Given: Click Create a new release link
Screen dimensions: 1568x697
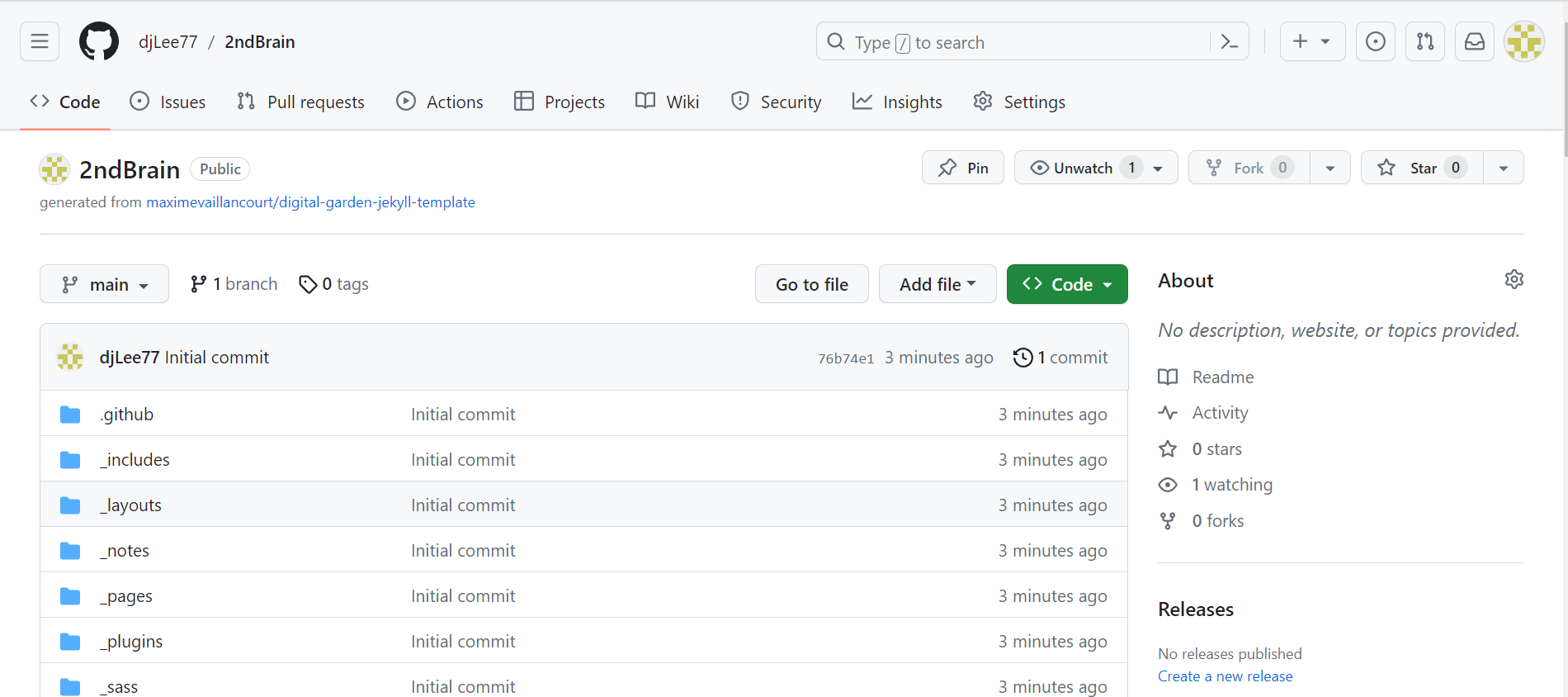Looking at the screenshot, I should tap(1226, 676).
